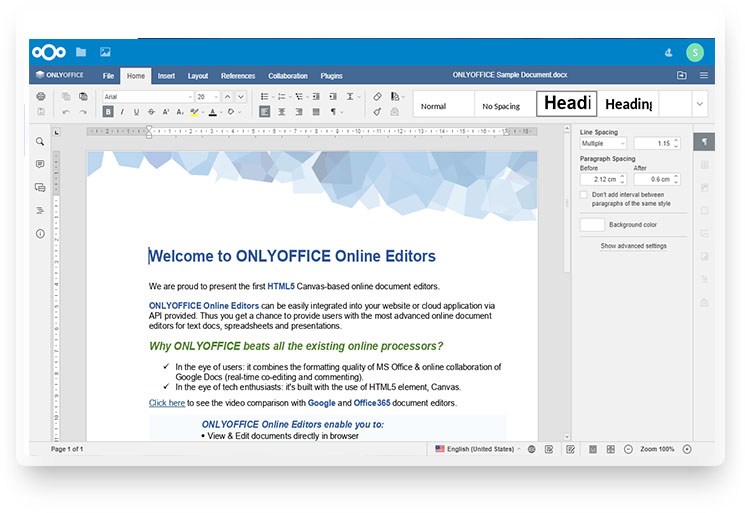Open the hamburger view settings menu

click(x=704, y=75)
